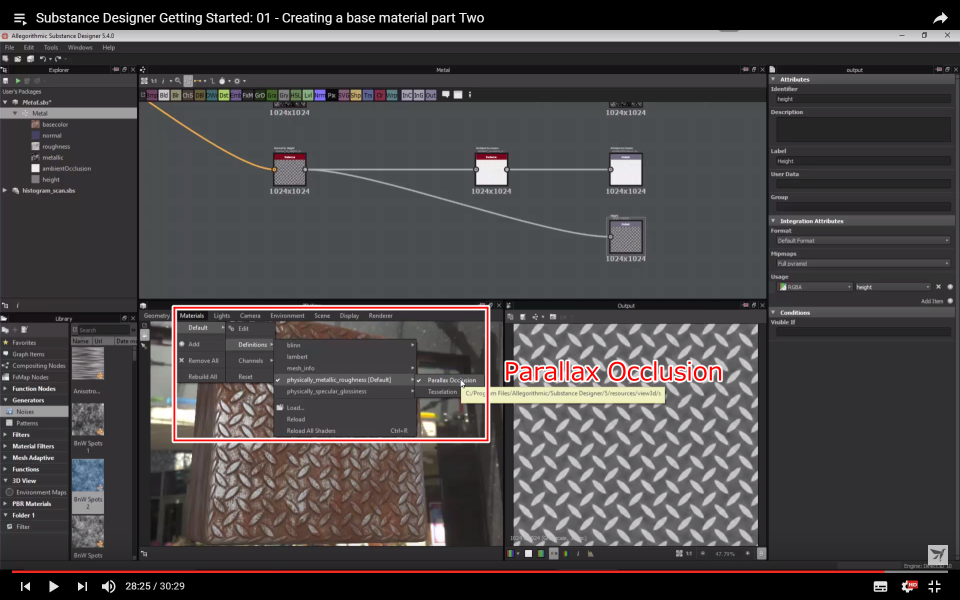This screenshot has height=600, width=960.
Task: Add a Shape (Shp) node from toolbar
Action: coord(356,96)
